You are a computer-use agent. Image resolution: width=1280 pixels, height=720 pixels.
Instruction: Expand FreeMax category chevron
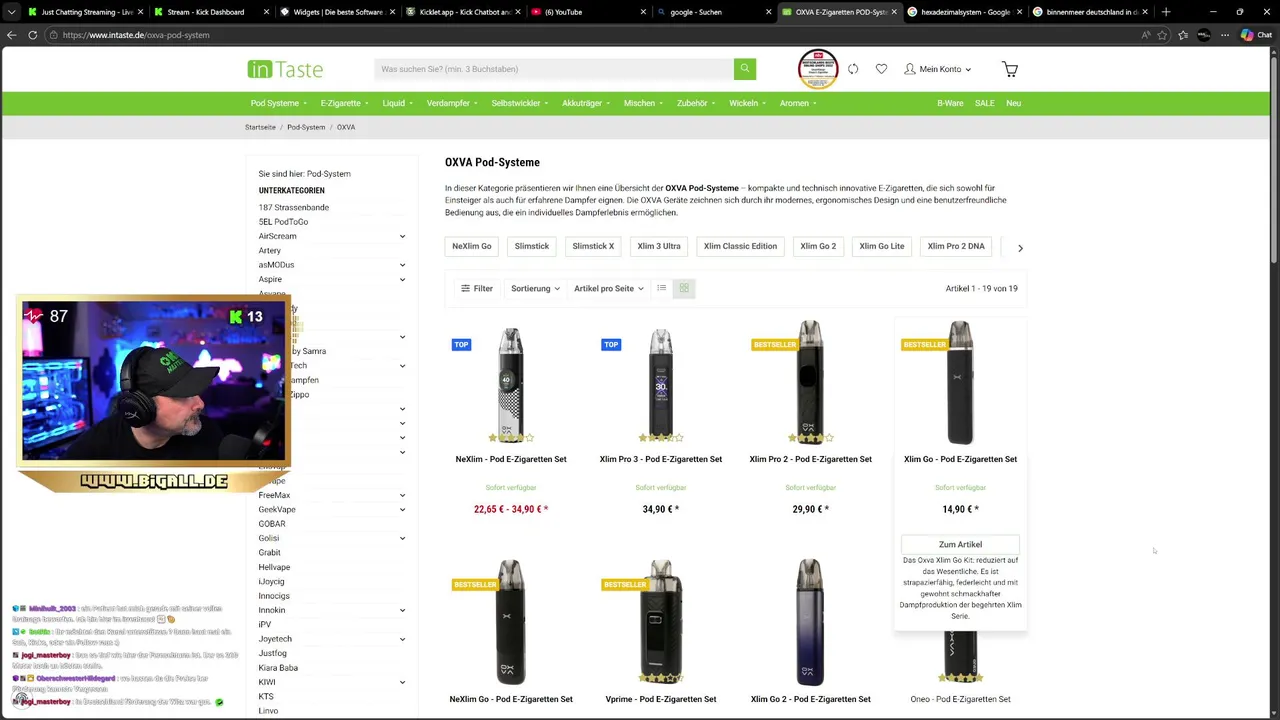pyautogui.click(x=402, y=495)
